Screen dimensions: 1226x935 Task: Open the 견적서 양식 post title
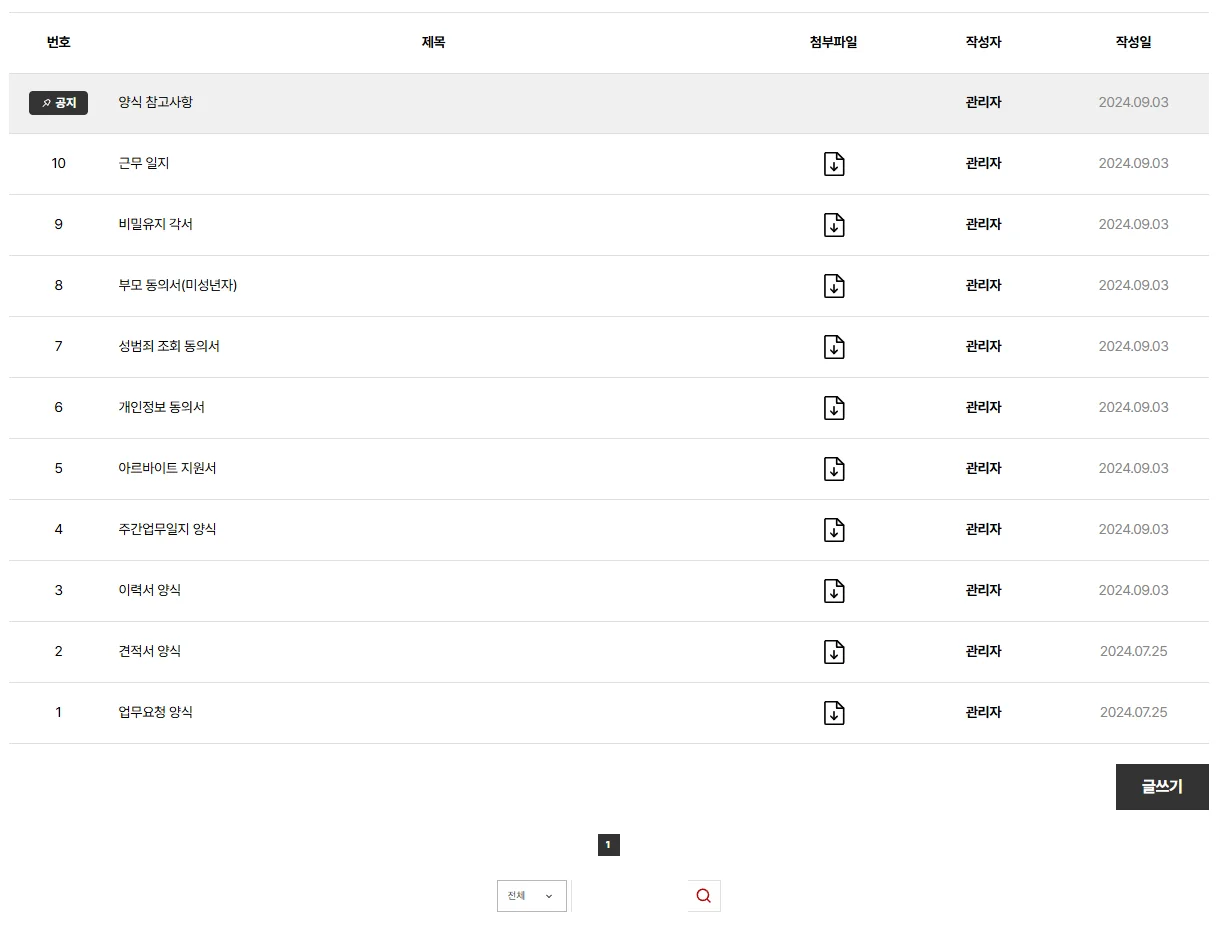[149, 651]
